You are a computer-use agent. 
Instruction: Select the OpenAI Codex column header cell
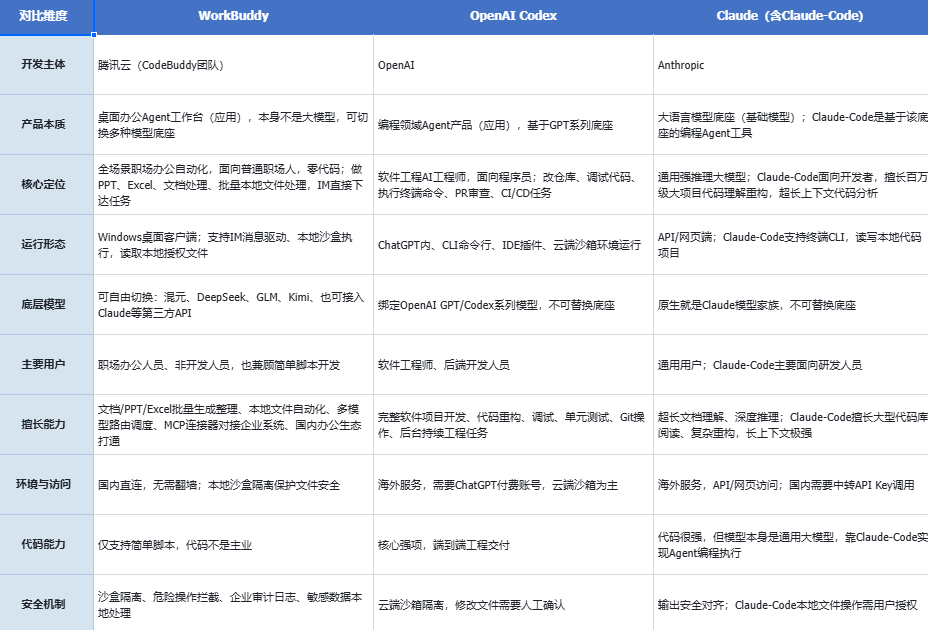(x=513, y=17)
